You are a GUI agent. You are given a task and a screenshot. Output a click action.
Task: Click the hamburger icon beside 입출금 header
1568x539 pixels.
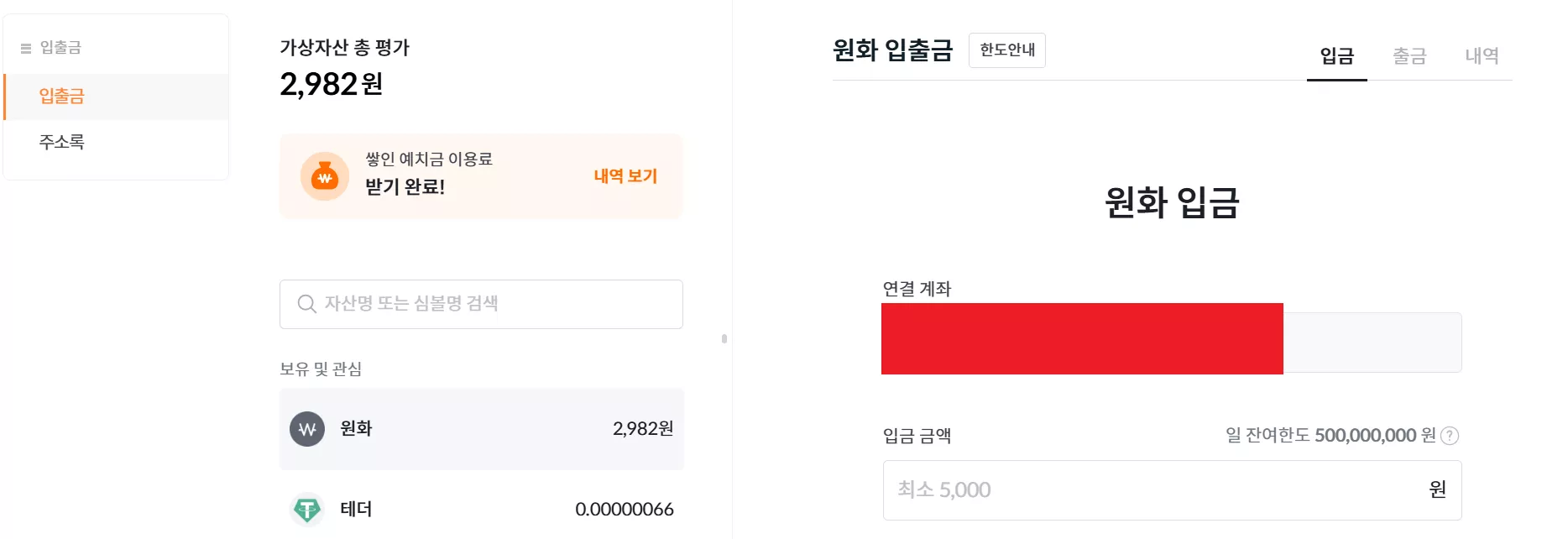tap(26, 48)
